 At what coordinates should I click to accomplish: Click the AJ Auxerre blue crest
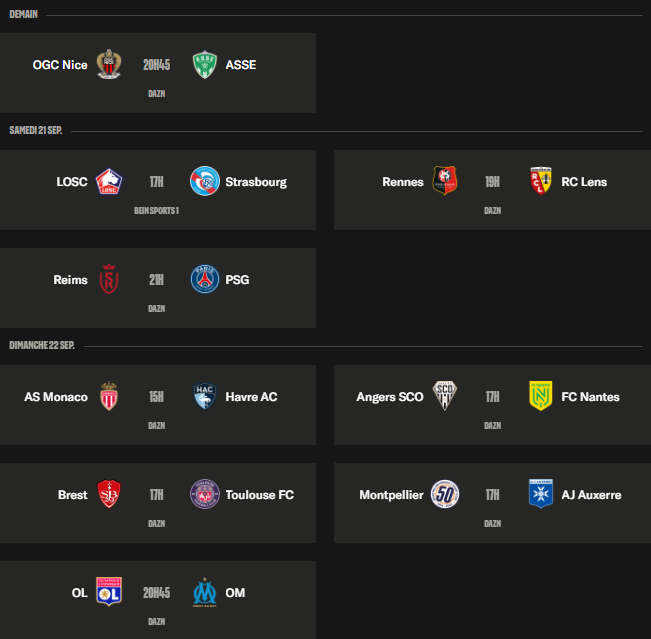pos(541,494)
